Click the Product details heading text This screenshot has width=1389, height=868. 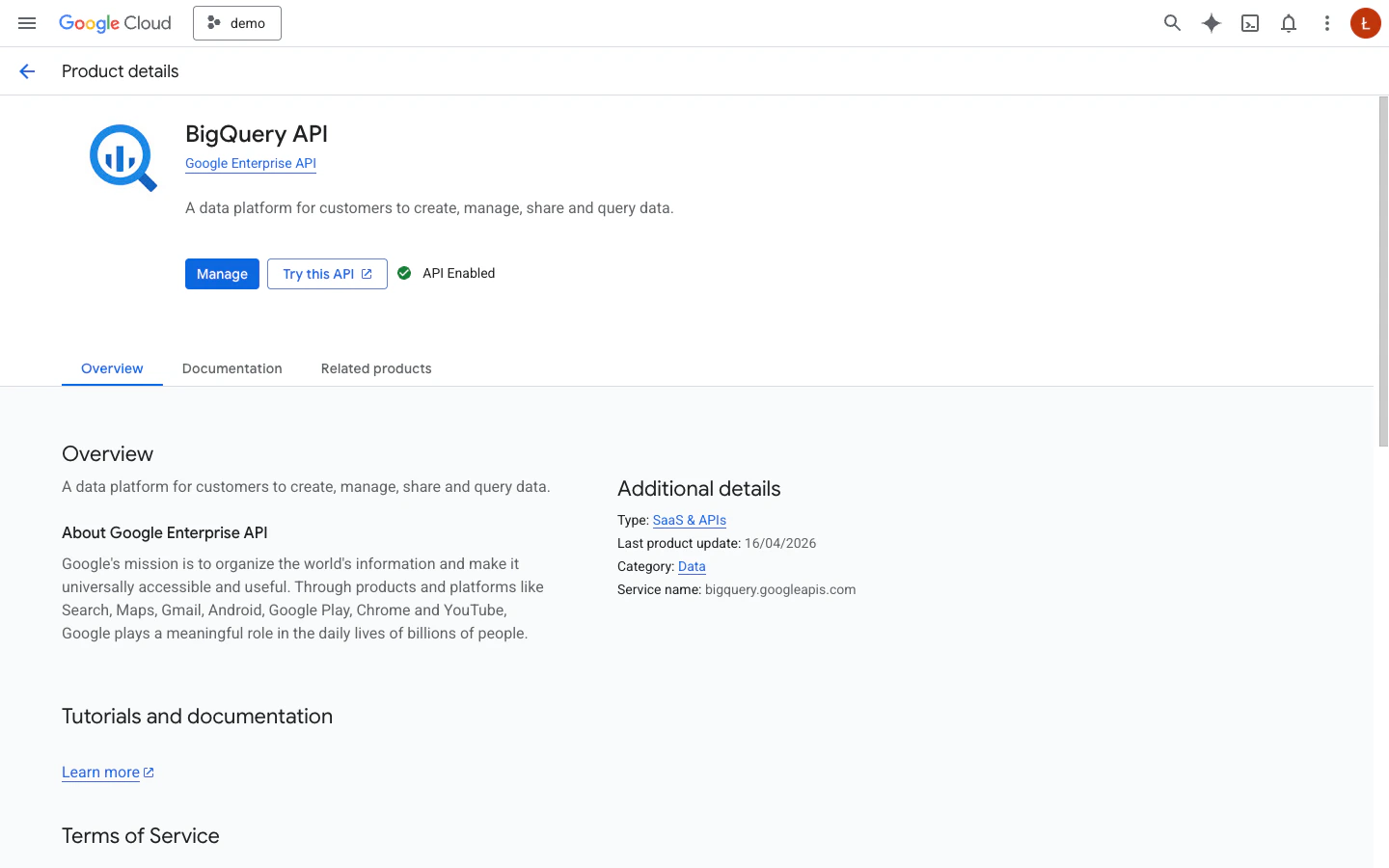tap(121, 71)
